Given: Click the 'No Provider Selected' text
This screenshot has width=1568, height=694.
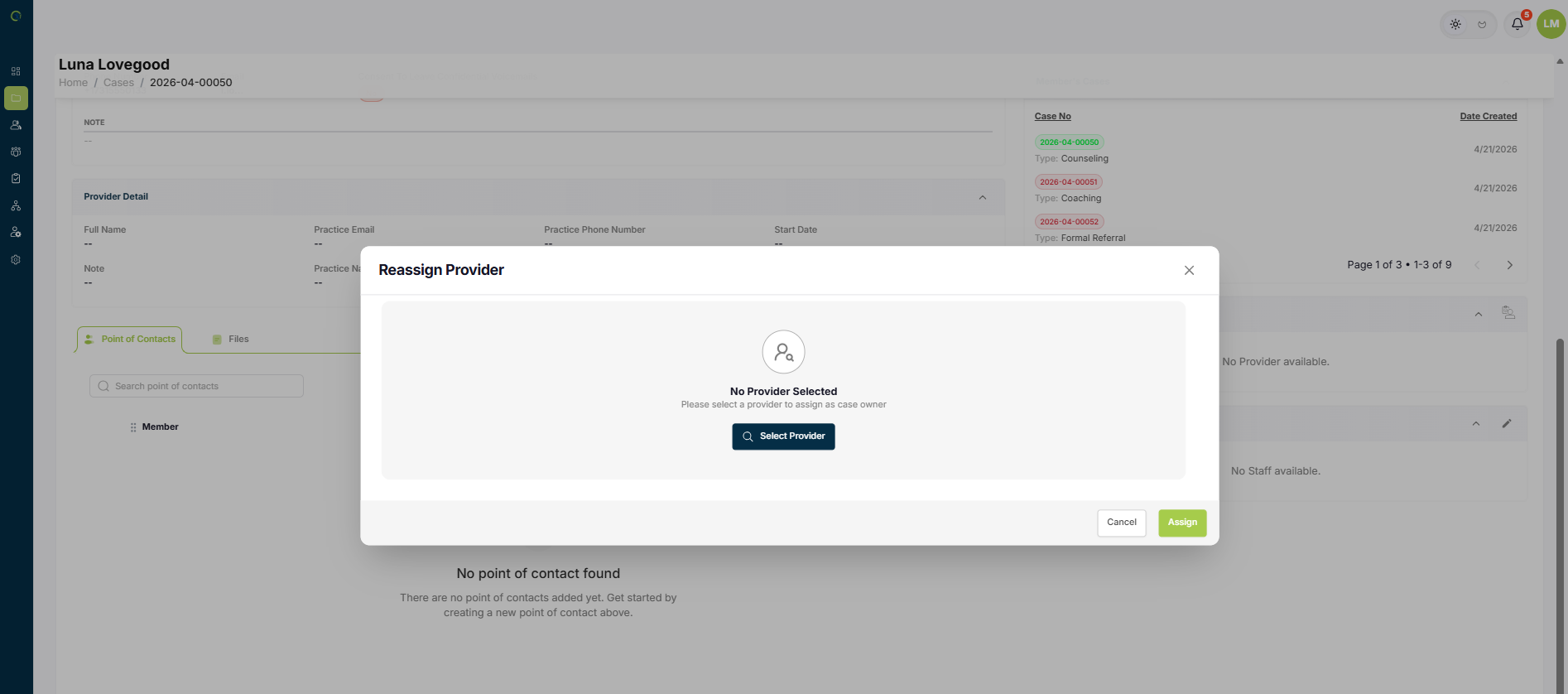Looking at the screenshot, I should pyautogui.click(x=783, y=391).
